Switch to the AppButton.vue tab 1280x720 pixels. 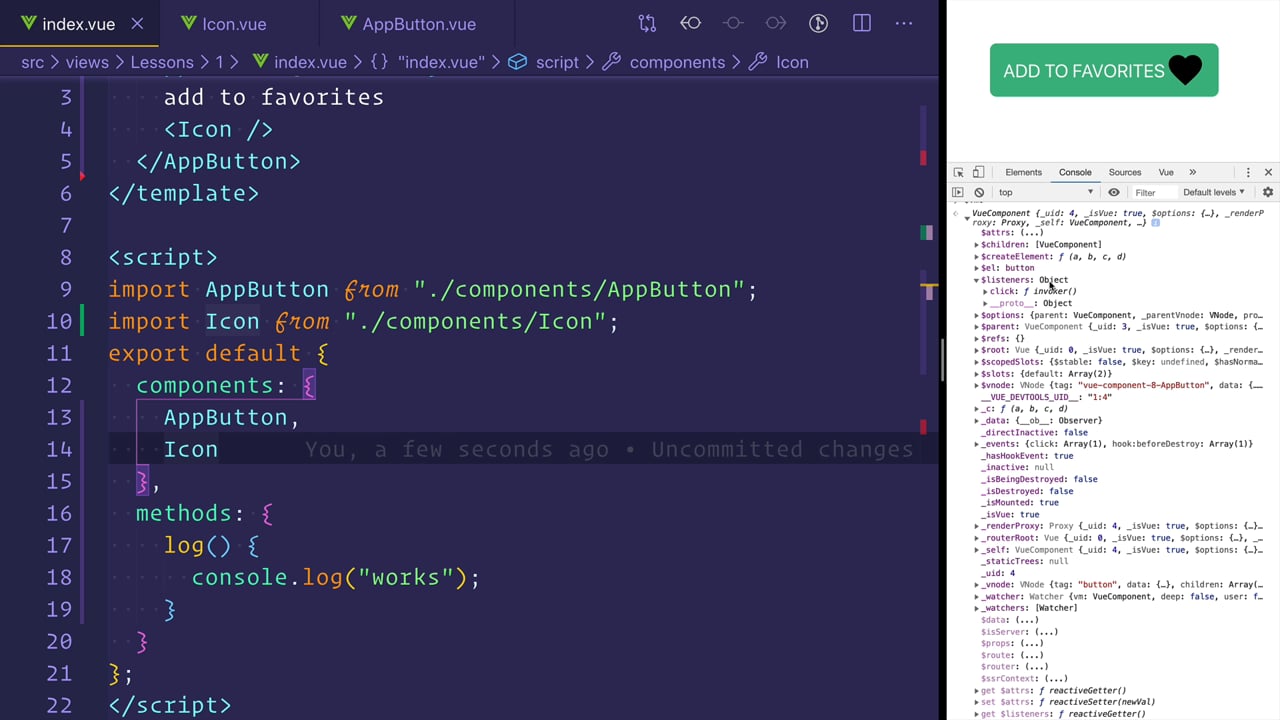tap(419, 24)
